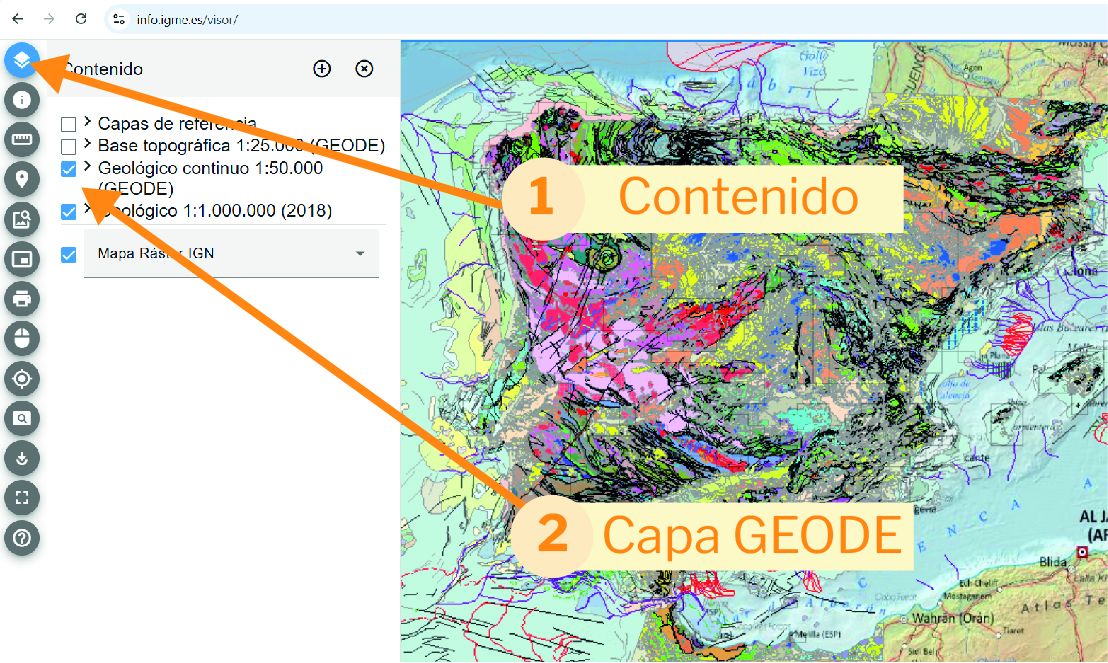Expand the Capas de referencia tree arrow

tap(87, 122)
